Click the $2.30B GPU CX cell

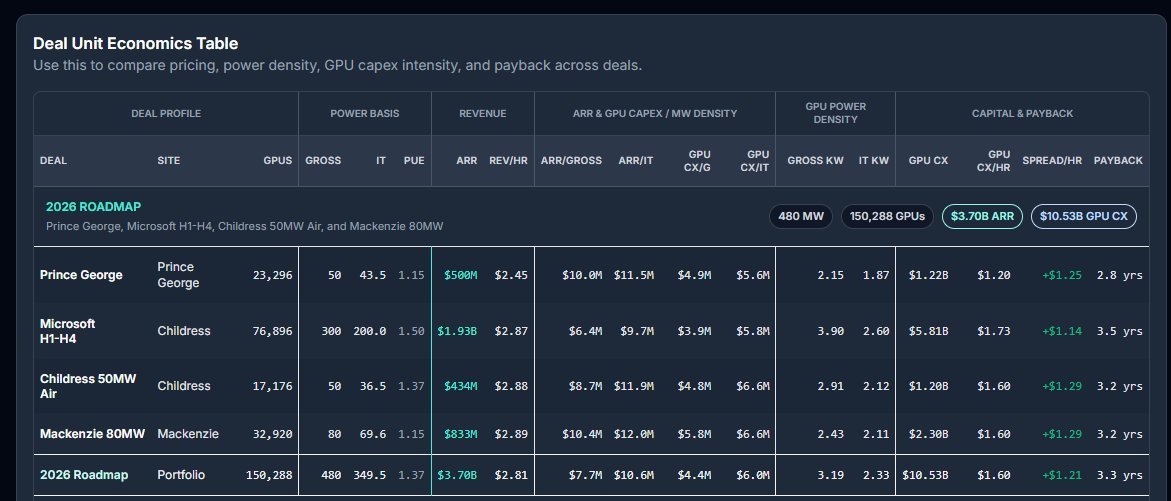click(928, 434)
